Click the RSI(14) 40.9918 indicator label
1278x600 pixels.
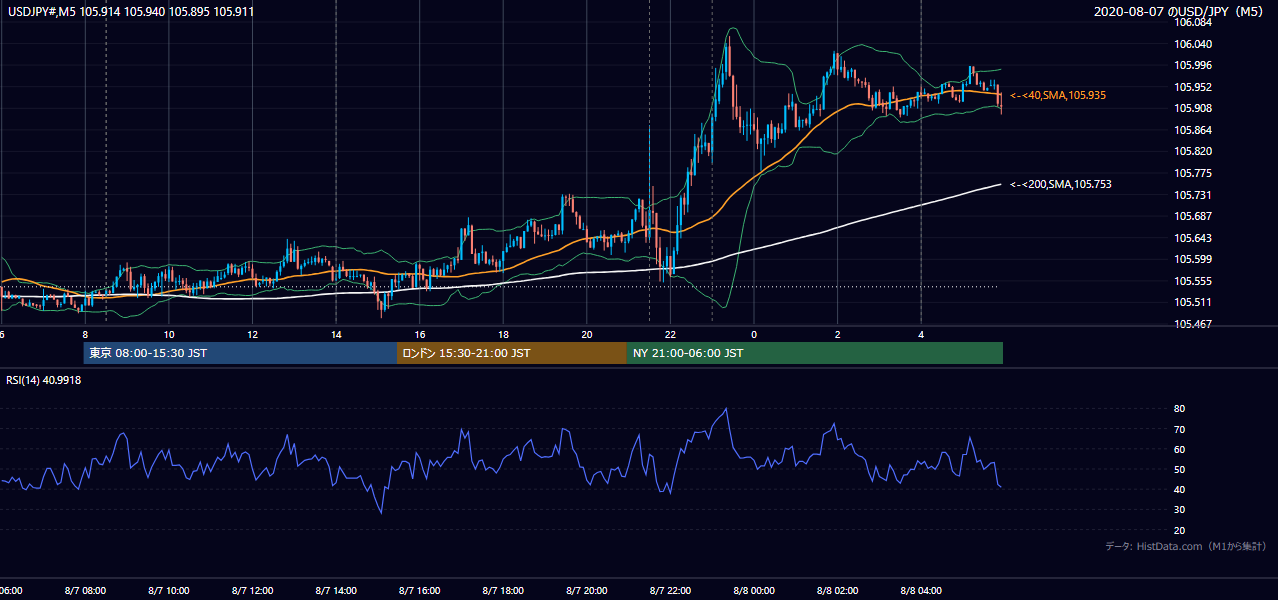tap(44, 380)
